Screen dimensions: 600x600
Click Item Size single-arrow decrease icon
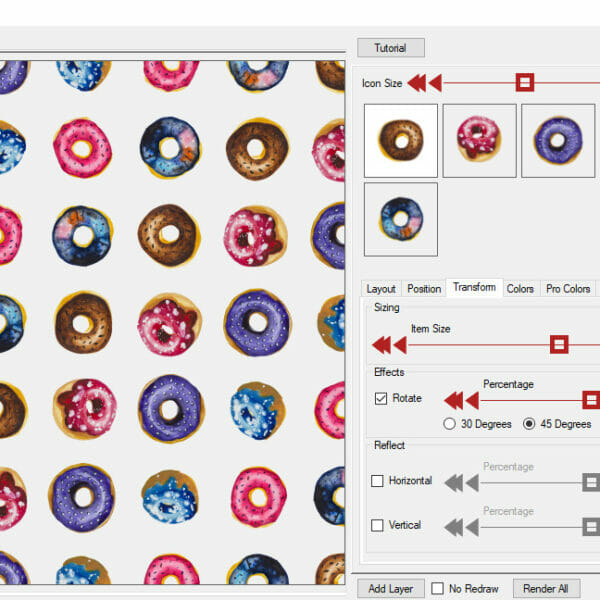pos(400,345)
